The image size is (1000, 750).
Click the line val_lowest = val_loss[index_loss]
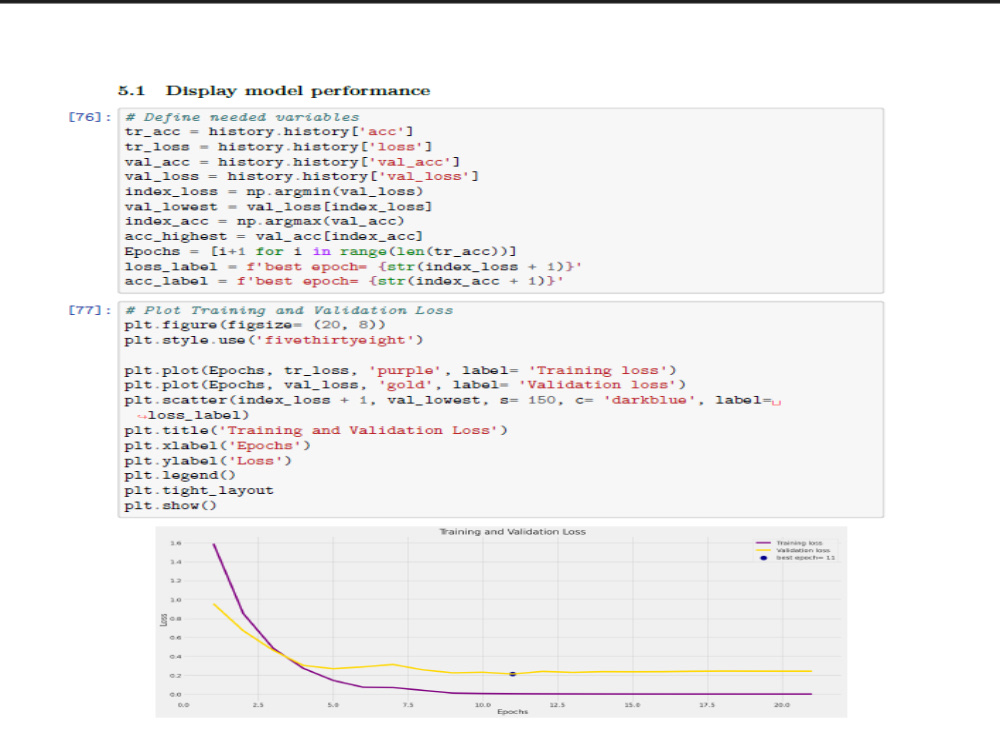[x=279, y=207]
